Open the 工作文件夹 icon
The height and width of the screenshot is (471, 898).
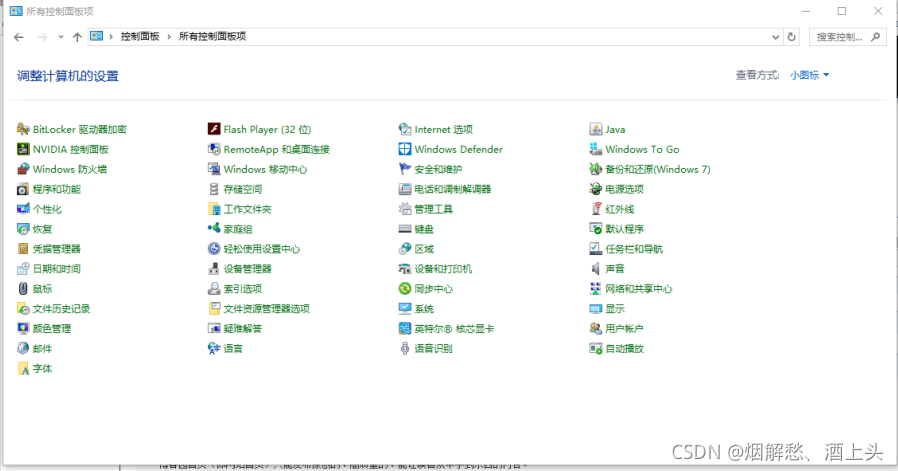214,209
